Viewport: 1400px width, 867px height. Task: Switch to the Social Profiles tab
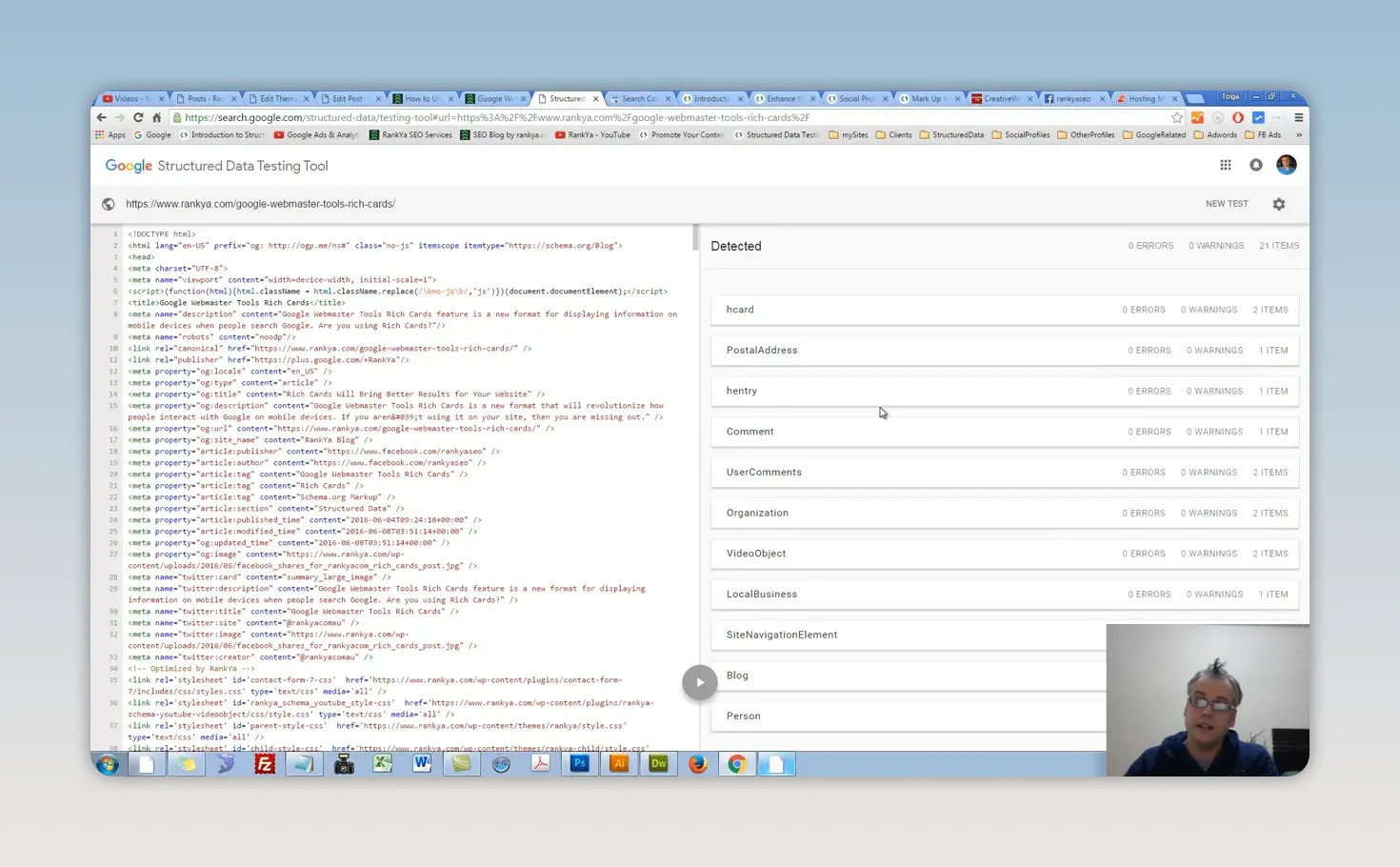tap(856, 98)
